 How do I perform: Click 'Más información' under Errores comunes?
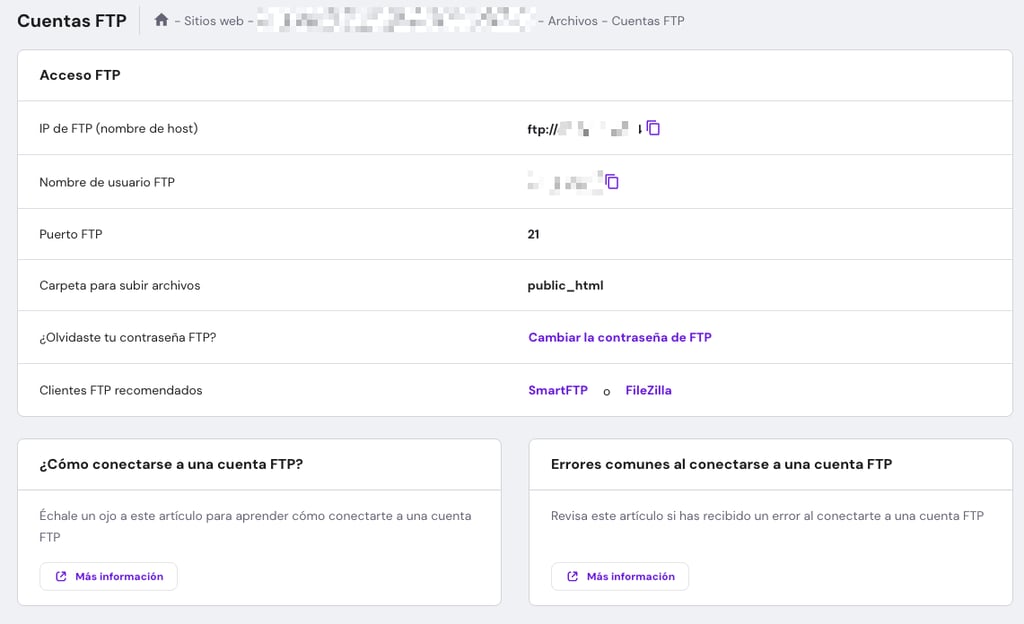click(x=620, y=576)
